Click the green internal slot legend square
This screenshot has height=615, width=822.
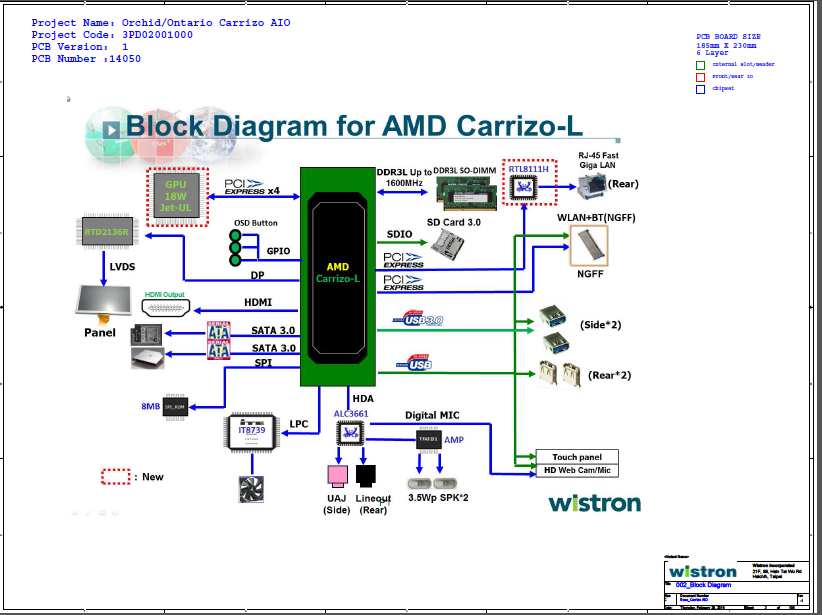pyautogui.click(x=700, y=65)
